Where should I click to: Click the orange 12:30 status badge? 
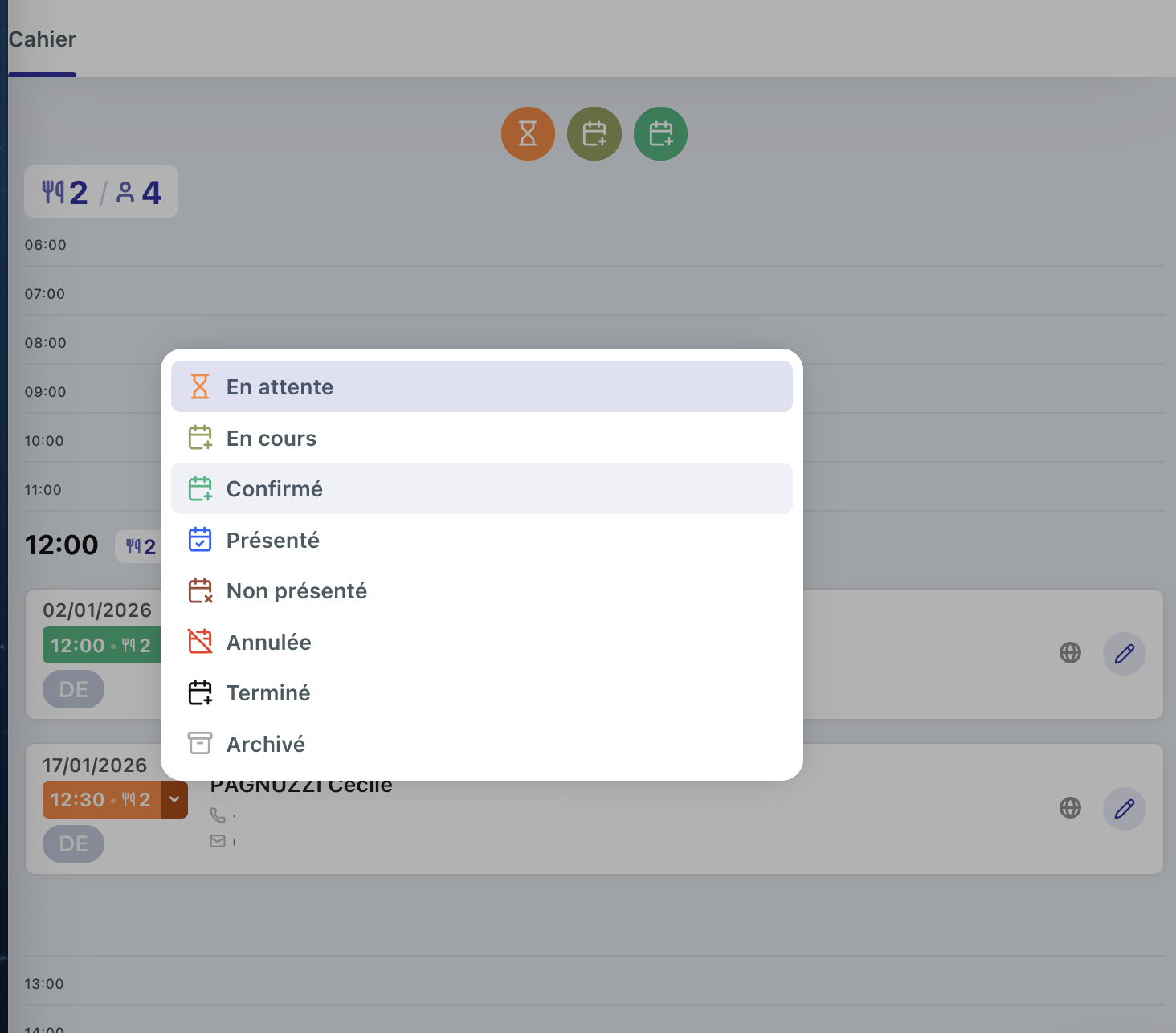101,799
